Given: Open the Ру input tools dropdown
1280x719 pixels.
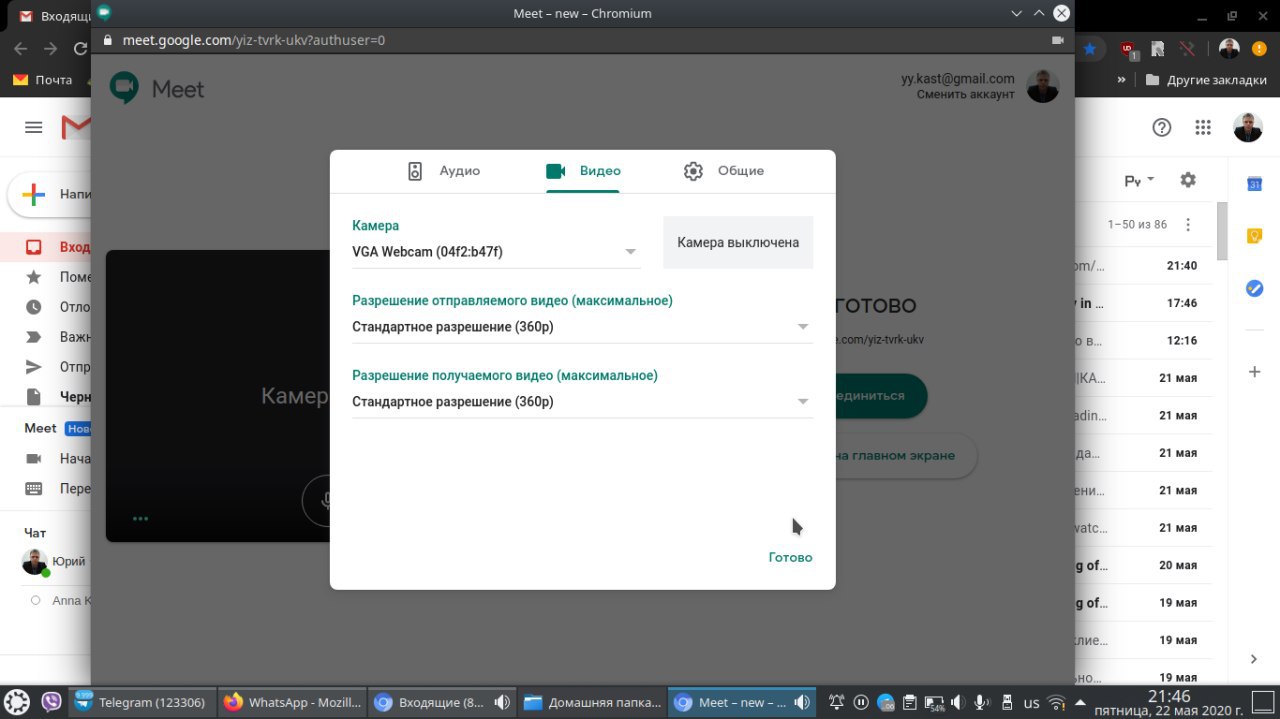Looking at the screenshot, I should [x=1139, y=181].
